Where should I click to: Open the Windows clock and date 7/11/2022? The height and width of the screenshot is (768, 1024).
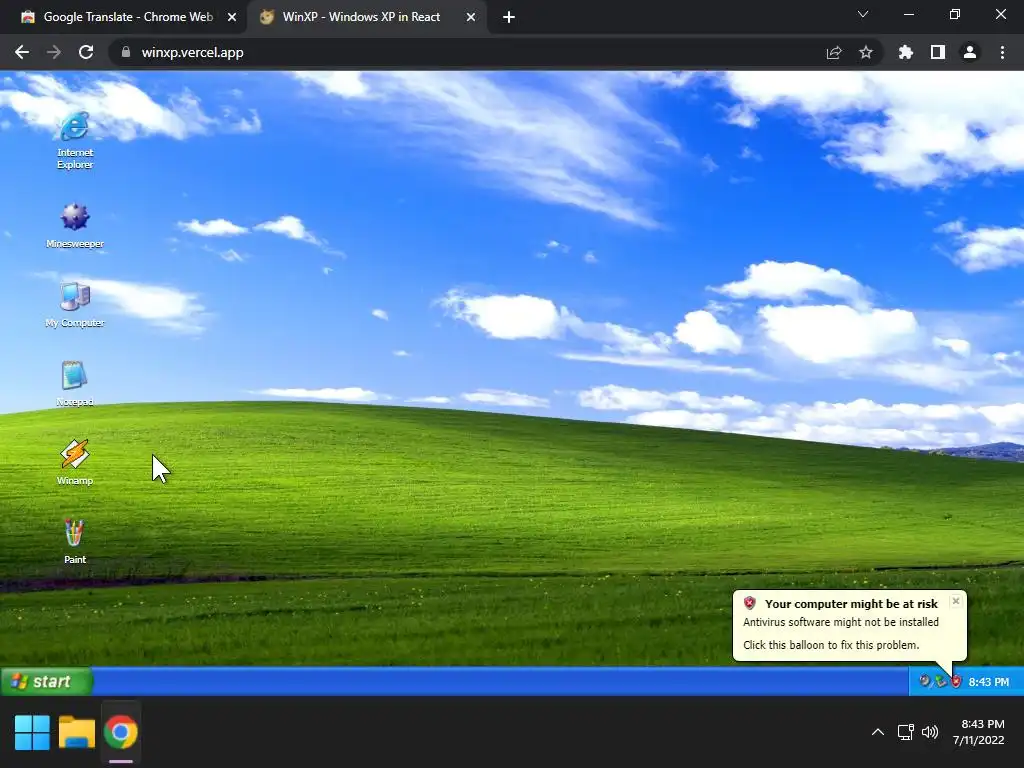(978, 732)
